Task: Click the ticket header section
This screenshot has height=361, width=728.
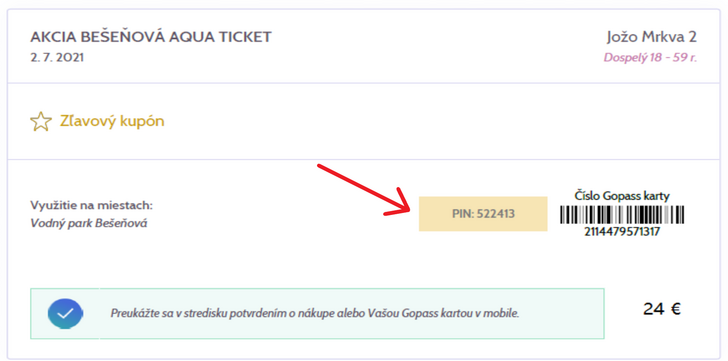Action: point(364,46)
